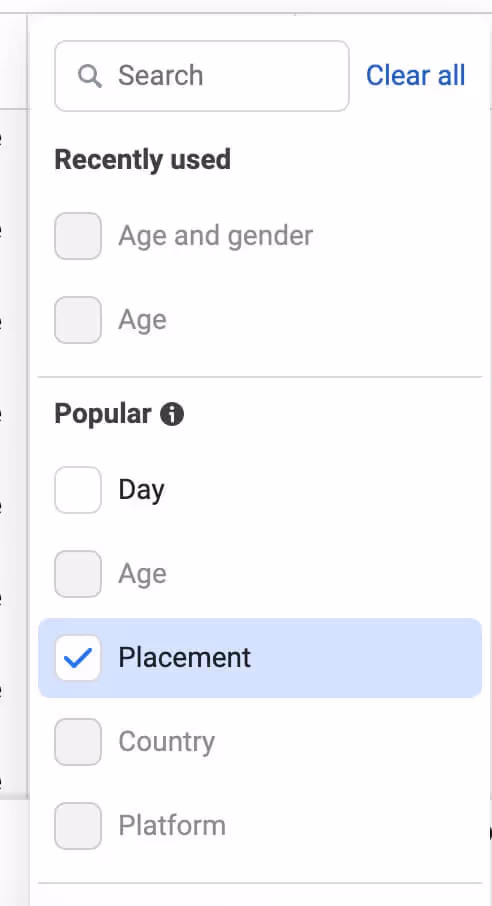Select the Age and gender label text
Image resolution: width=492 pixels, height=906 pixels.
coord(216,236)
